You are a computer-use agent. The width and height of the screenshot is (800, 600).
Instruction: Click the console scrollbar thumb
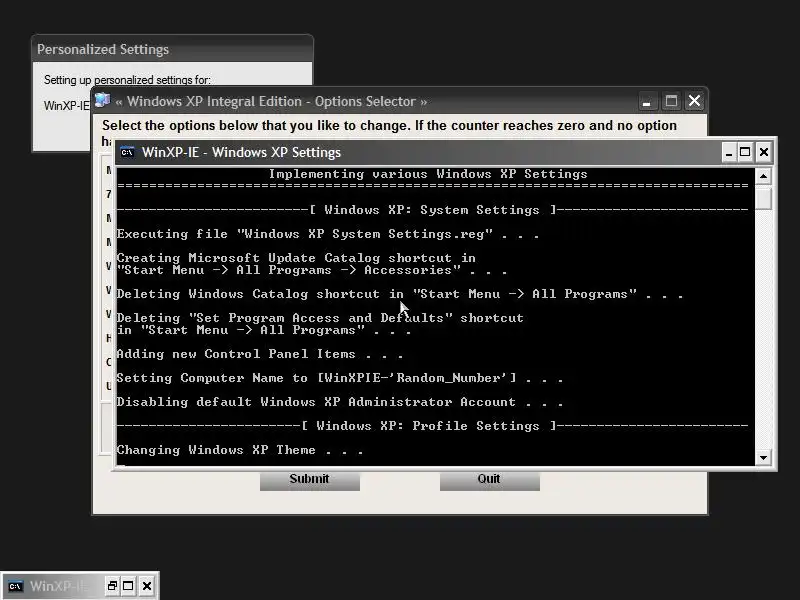pos(763,198)
